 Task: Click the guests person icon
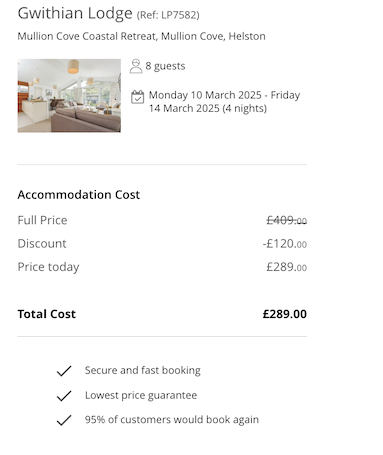point(136,66)
